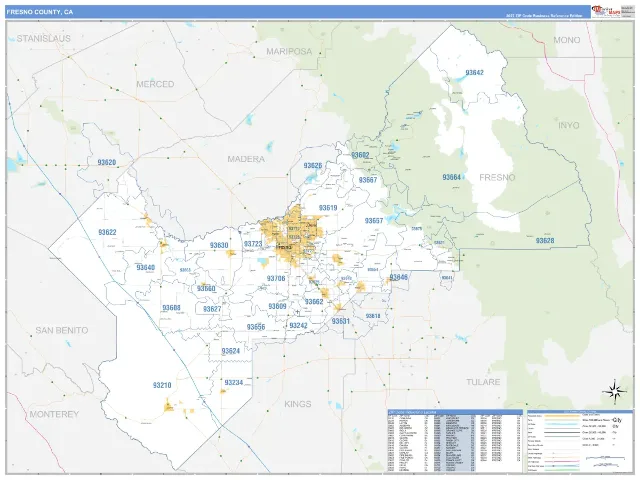Click ZIP code label 93628
640x480 pixels.
(x=545, y=240)
